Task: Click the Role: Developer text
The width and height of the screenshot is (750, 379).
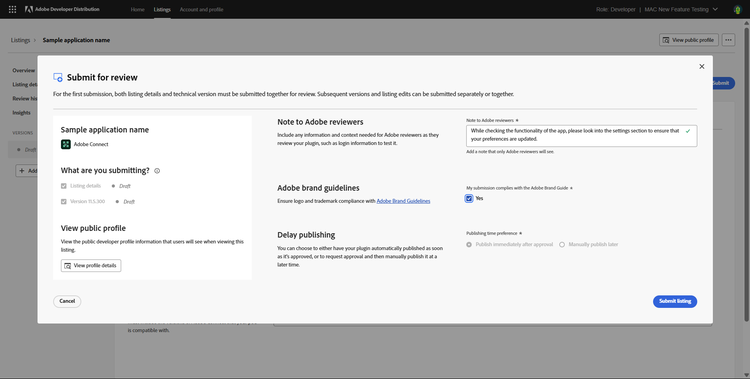Action: click(x=616, y=9)
